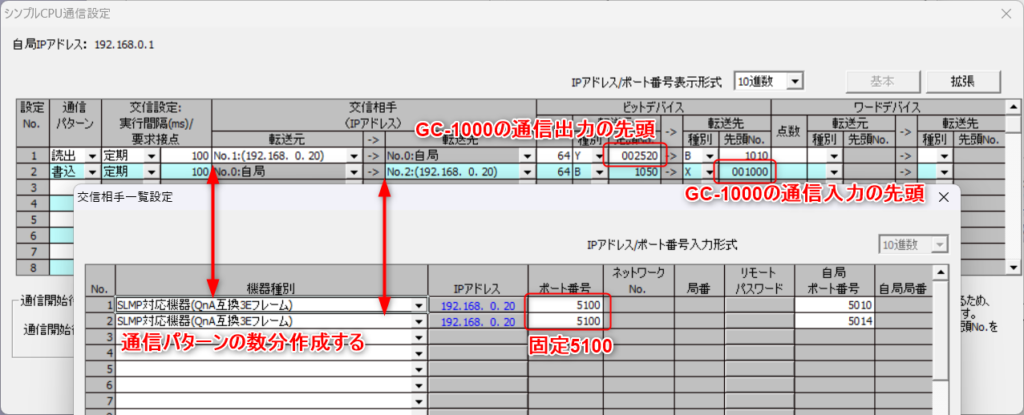The image size is (1024, 415).
Task: Click ポート番号 column header in partner list
Action: click(x=566, y=281)
